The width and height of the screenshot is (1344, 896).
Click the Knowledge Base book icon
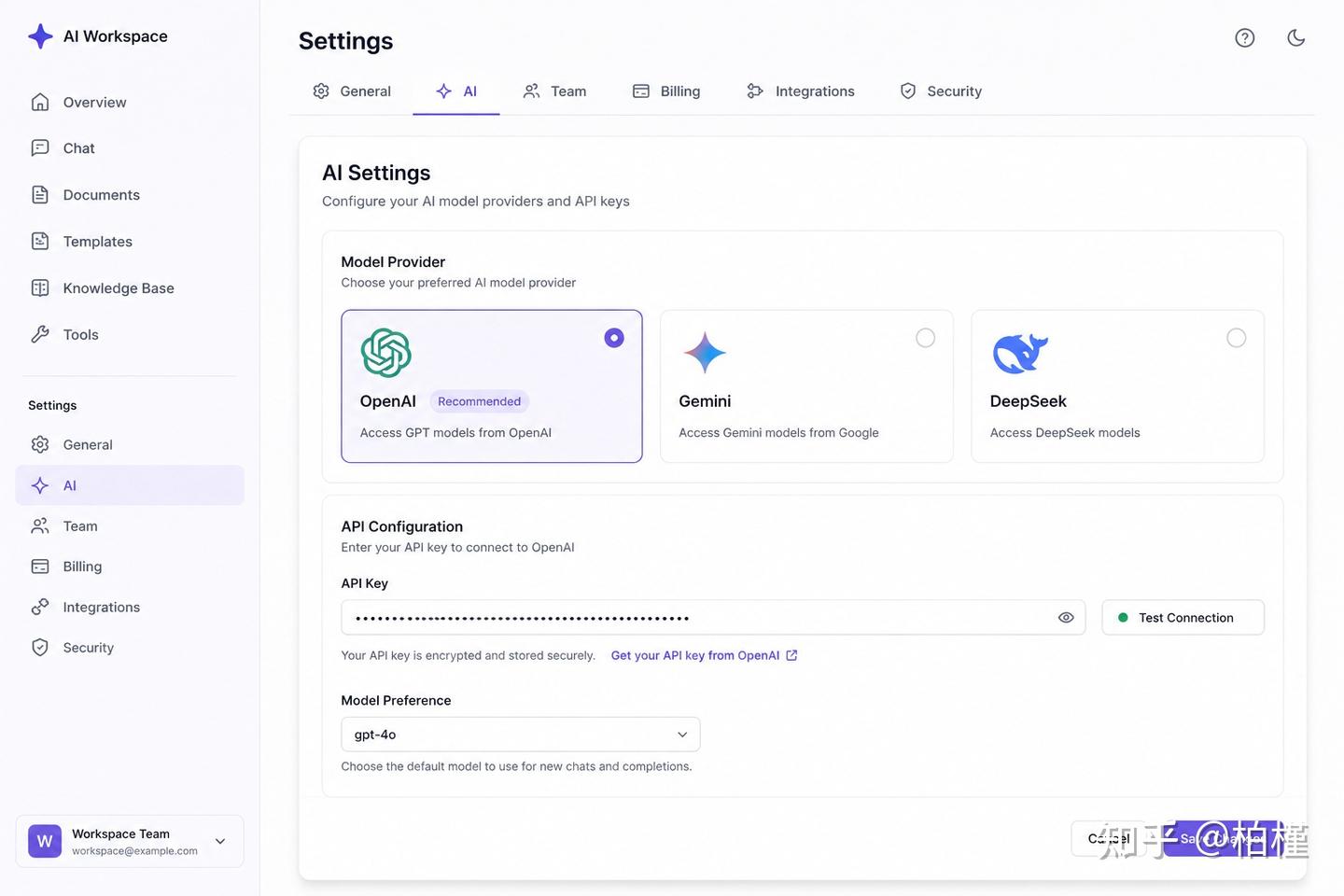[40, 287]
